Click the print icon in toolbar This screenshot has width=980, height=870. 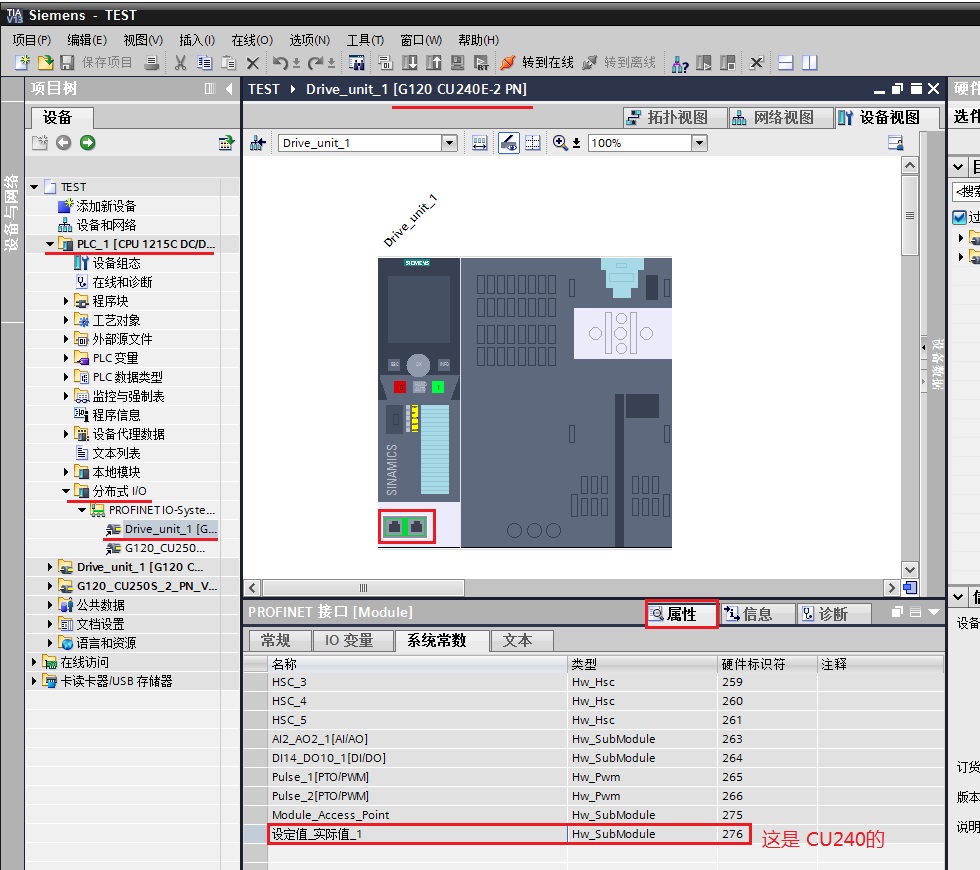(151, 62)
